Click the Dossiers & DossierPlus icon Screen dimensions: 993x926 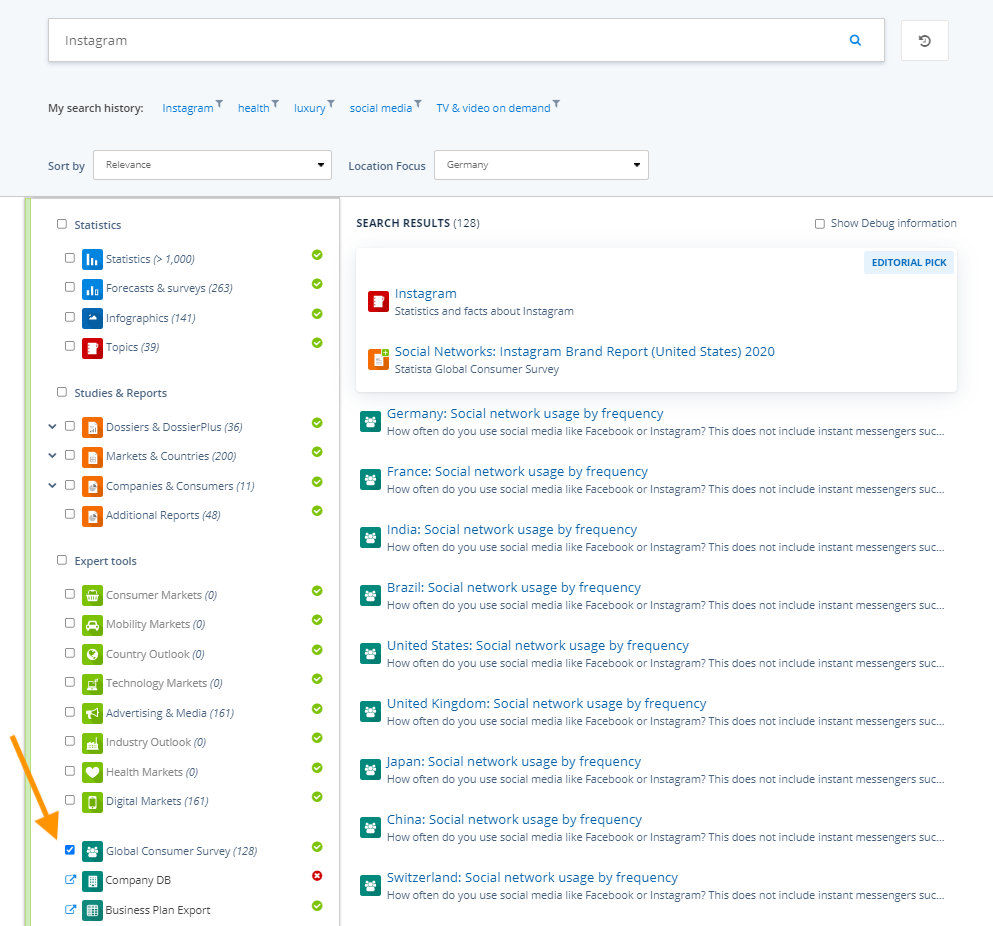pos(92,428)
